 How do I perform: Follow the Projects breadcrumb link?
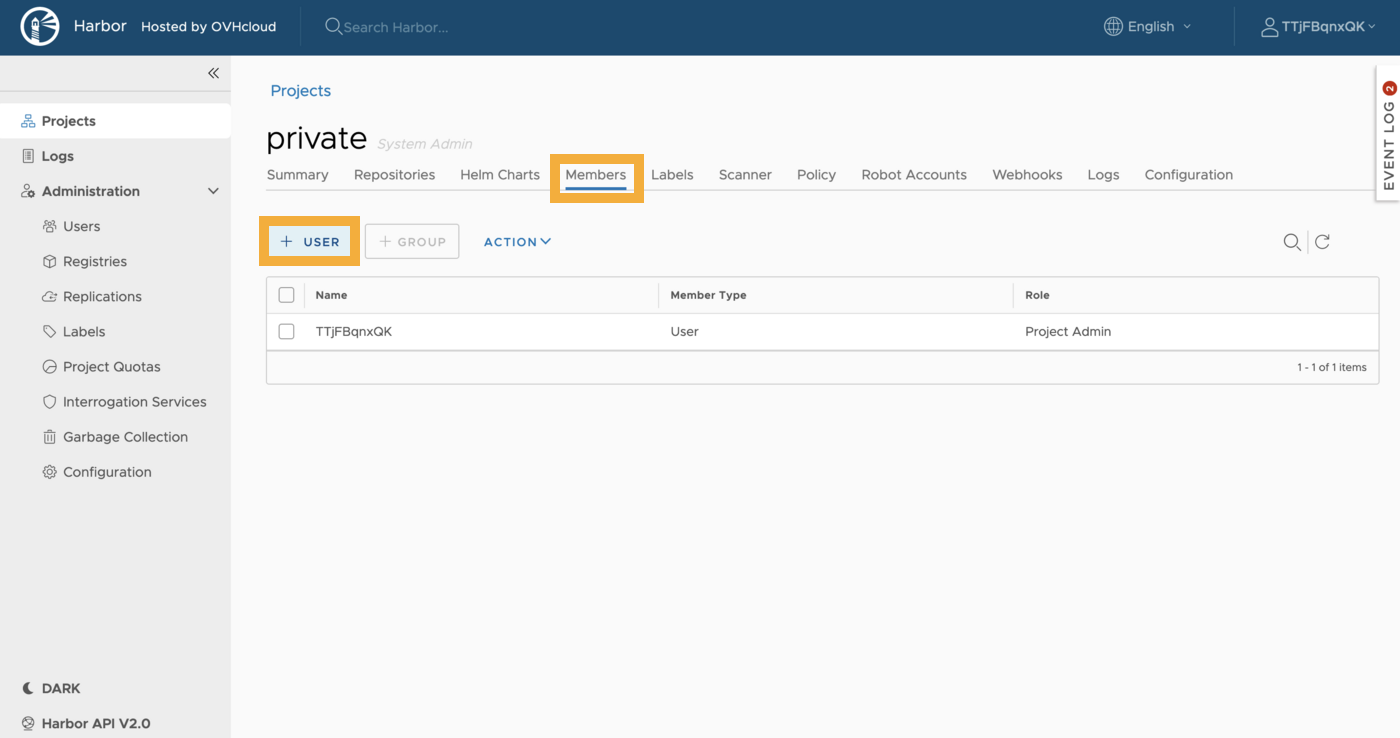(300, 90)
